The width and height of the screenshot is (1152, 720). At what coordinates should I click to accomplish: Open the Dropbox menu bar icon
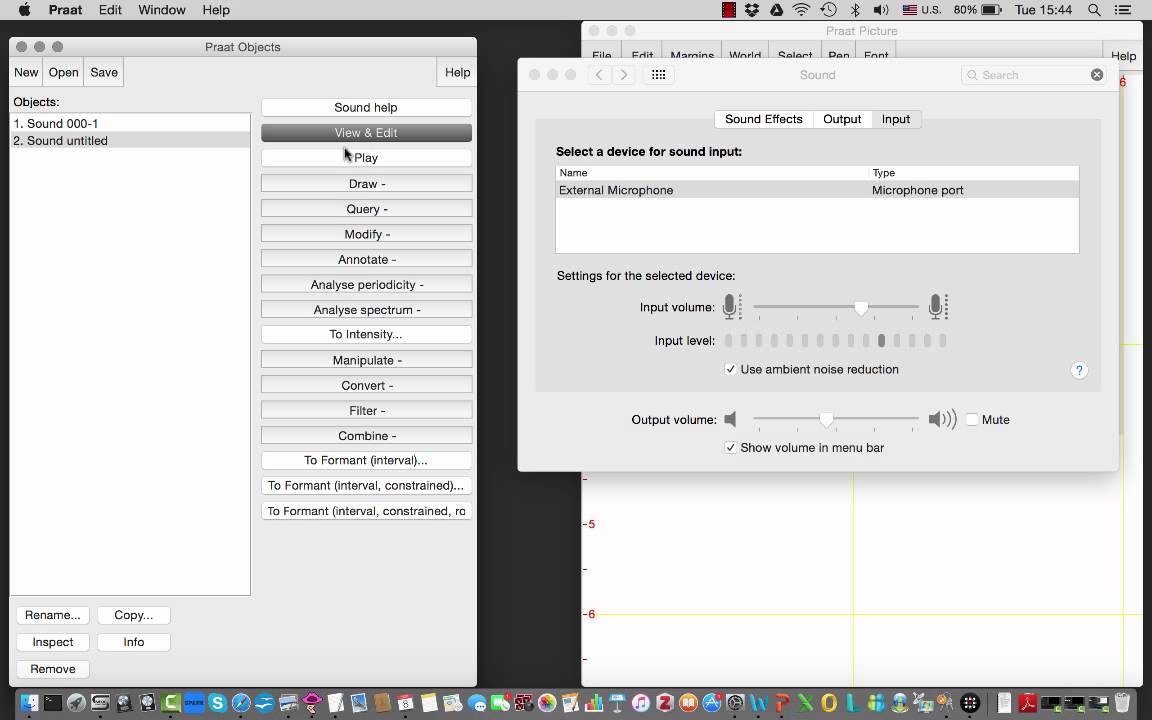752,10
